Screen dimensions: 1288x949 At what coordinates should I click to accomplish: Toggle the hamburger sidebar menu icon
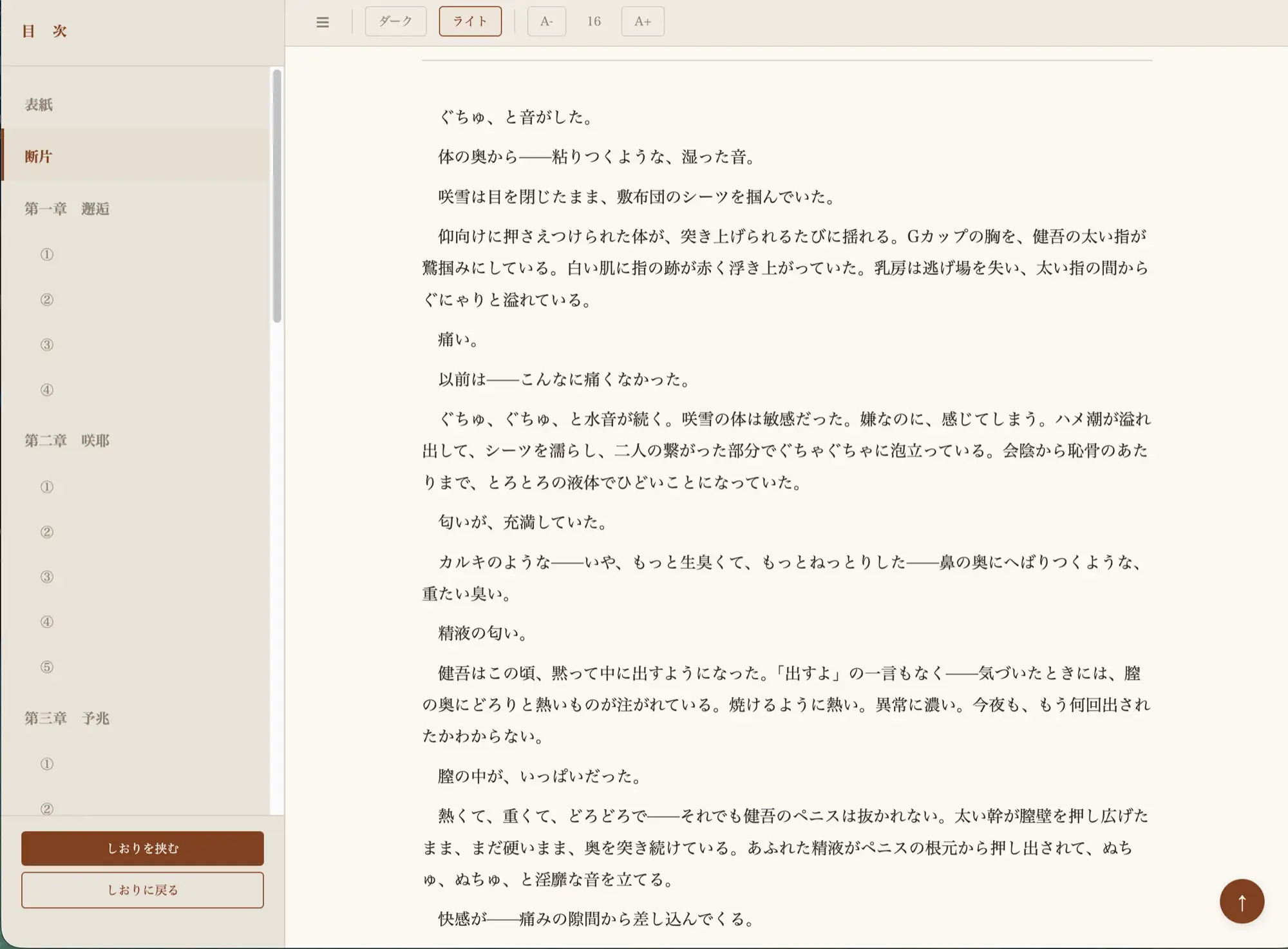323,23
